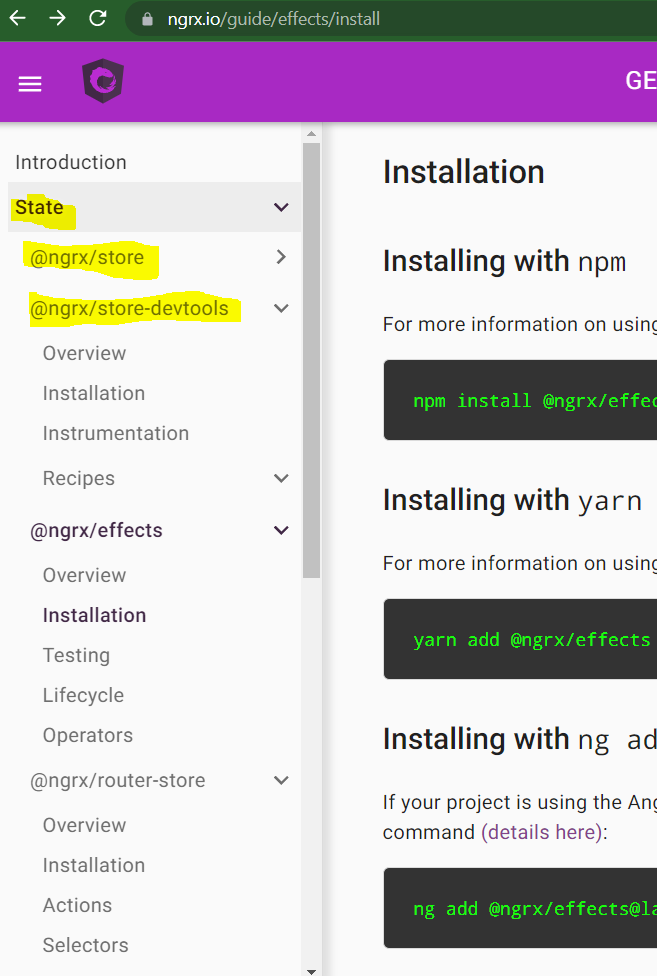This screenshot has width=657, height=976.
Task: Expand the Recipes dropdown
Action: coord(281,478)
